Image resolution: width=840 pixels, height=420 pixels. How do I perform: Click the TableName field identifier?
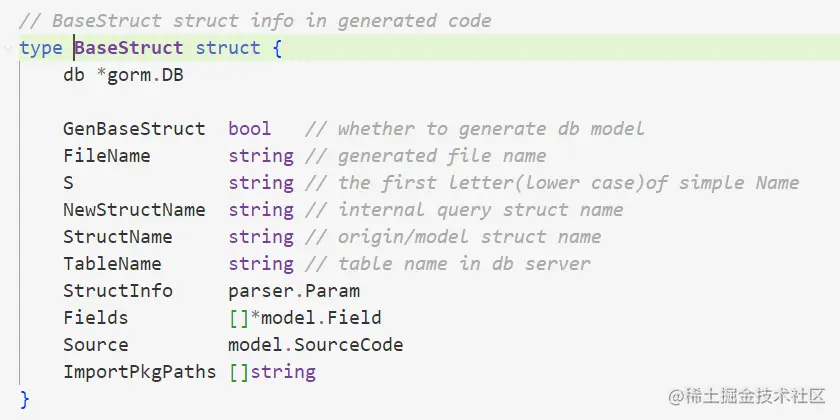(x=112, y=264)
